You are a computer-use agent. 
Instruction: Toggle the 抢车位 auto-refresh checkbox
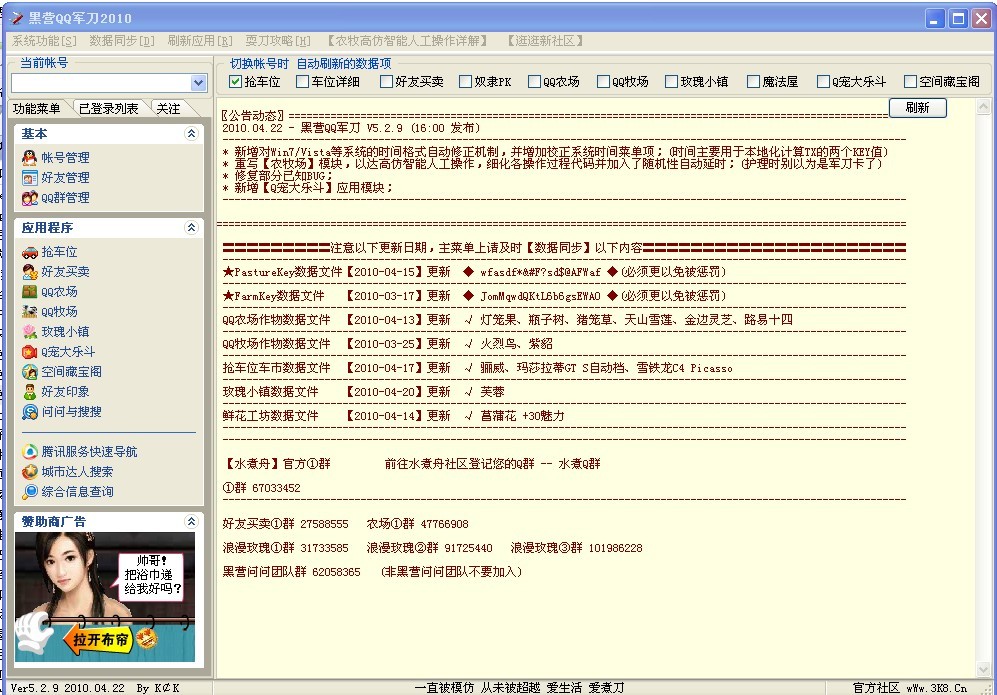[x=235, y=81]
